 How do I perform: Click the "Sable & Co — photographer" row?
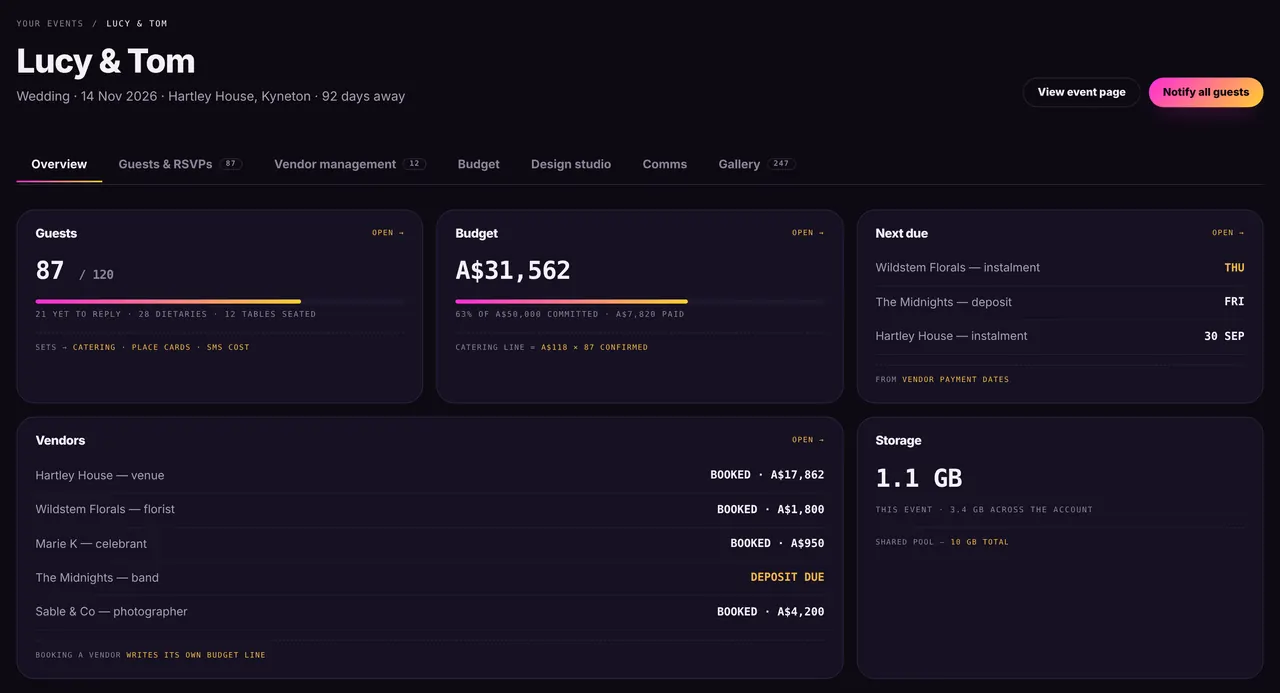pyautogui.click(x=430, y=611)
